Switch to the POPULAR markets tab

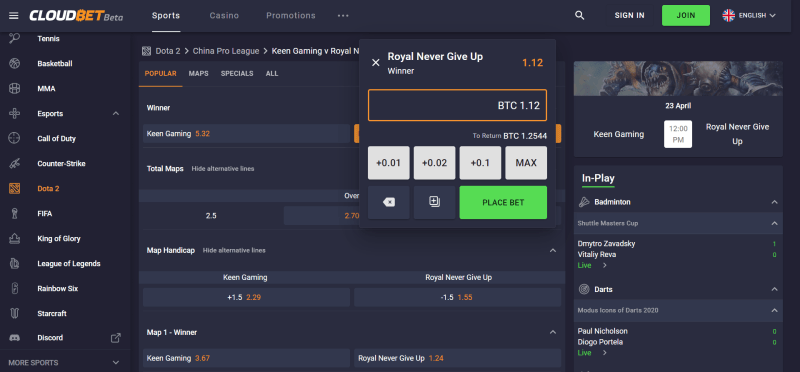tap(161, 73)
